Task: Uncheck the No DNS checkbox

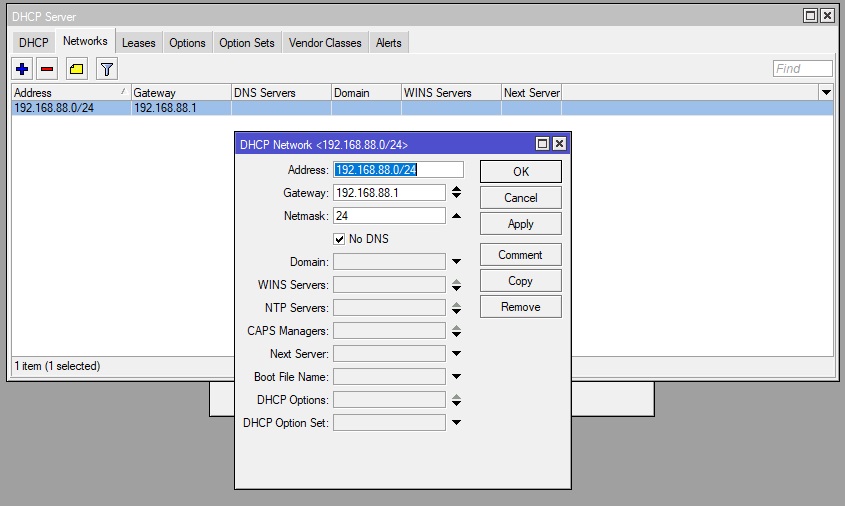Action: [339, 239]
